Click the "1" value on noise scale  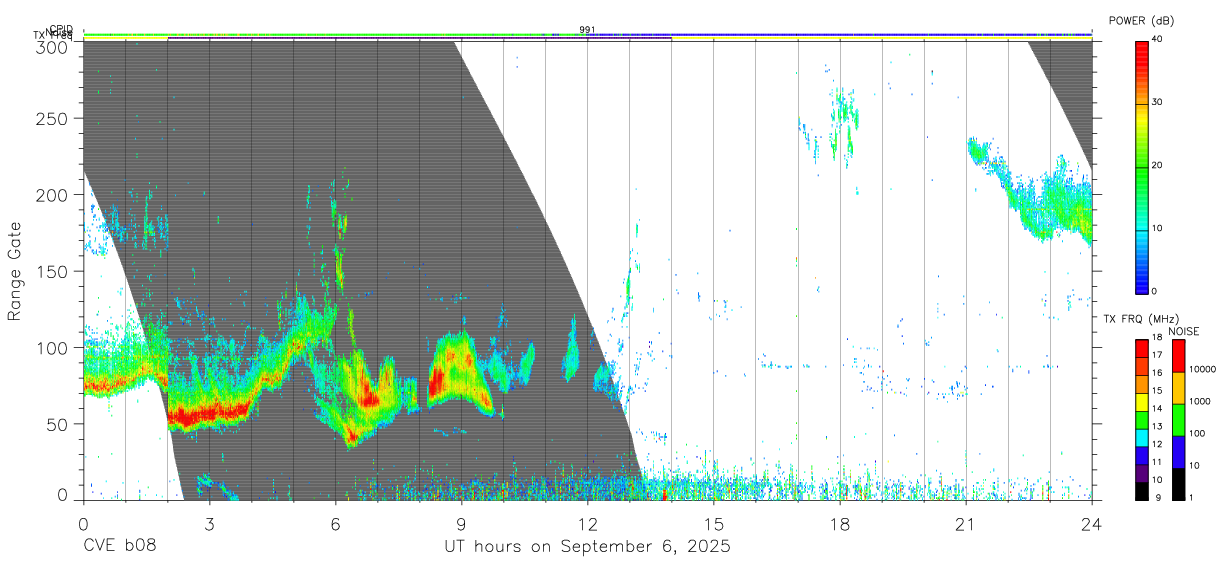click(1192, 497)
